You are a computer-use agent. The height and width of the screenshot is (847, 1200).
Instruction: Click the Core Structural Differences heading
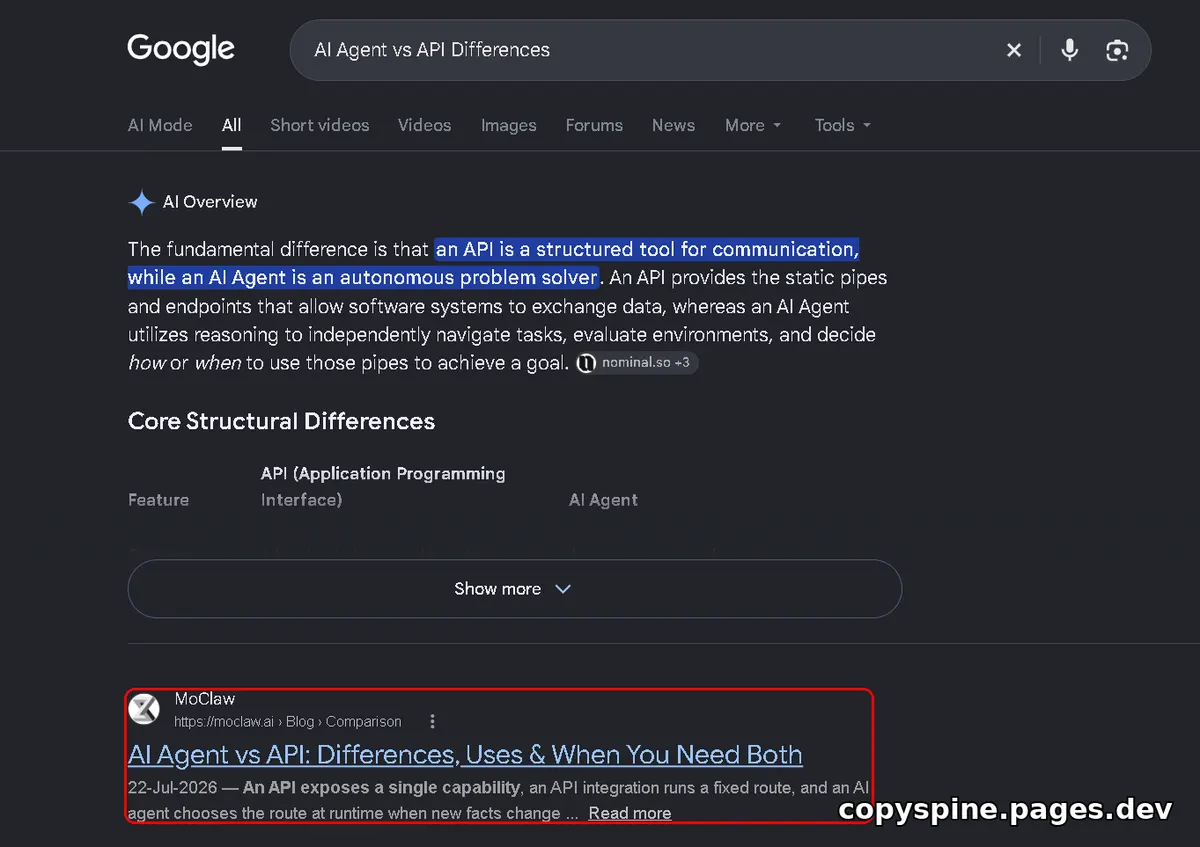pyautogui.click(x=281, y=421)
